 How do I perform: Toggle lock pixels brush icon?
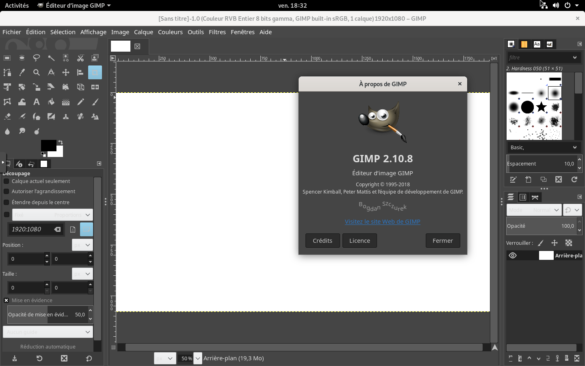(541, 243)
